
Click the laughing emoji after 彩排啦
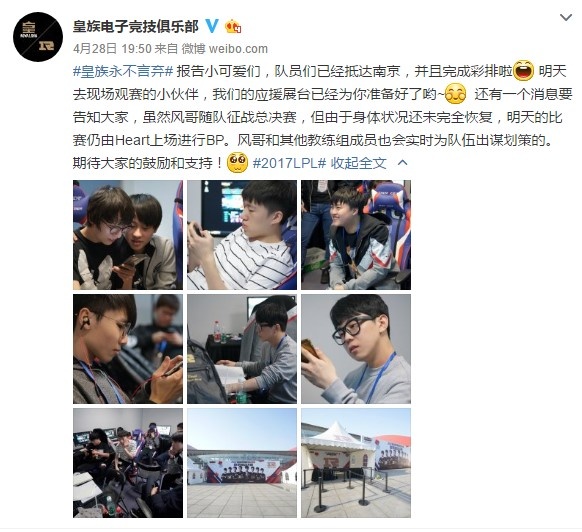tap(524, 71)
